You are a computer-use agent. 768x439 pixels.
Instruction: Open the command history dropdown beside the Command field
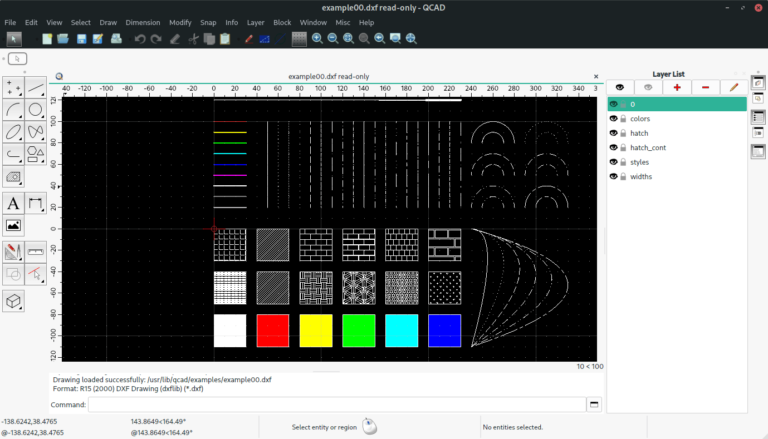[594, 404]
